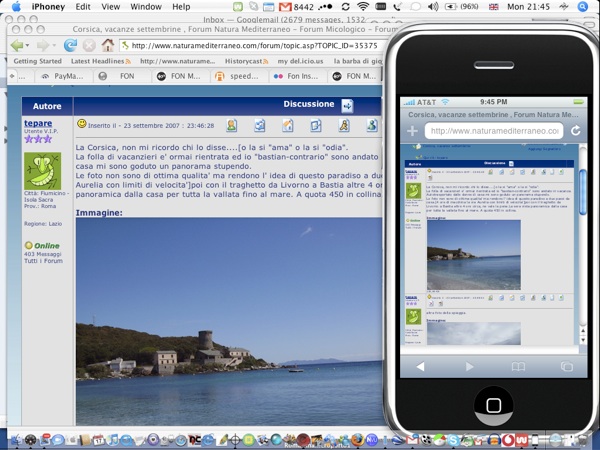Open the Window menu
600x450 pixels.
pos(146,7)
